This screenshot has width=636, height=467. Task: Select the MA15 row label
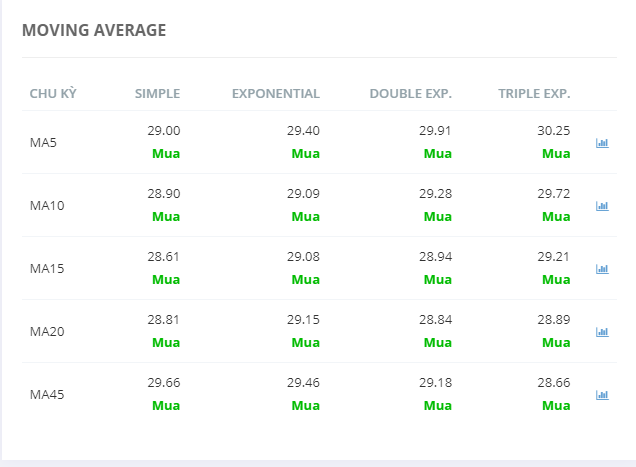(x=47, y=269)
